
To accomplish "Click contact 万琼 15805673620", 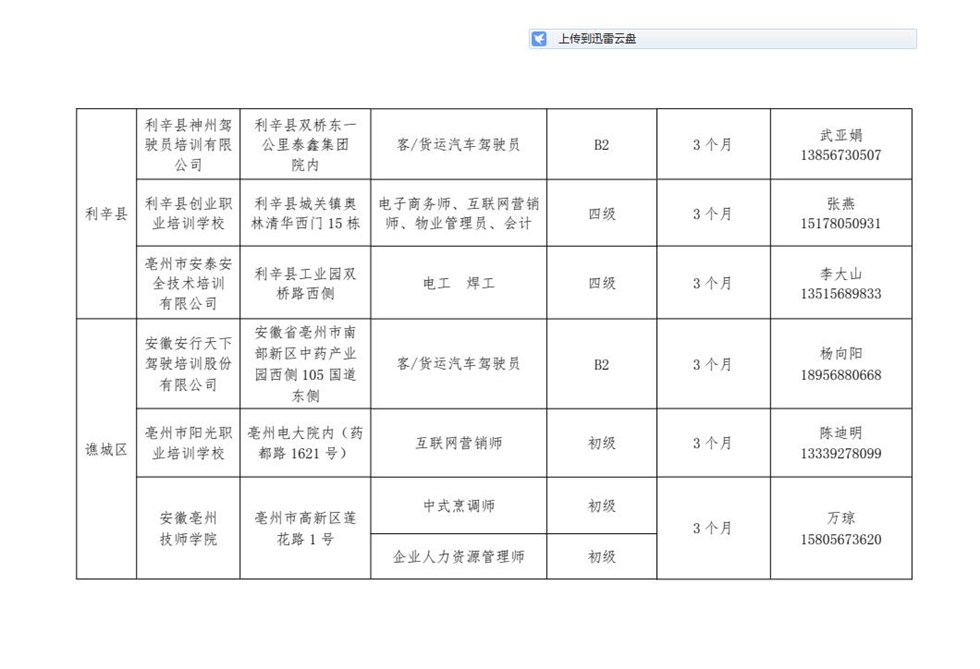I will point(840,528).
